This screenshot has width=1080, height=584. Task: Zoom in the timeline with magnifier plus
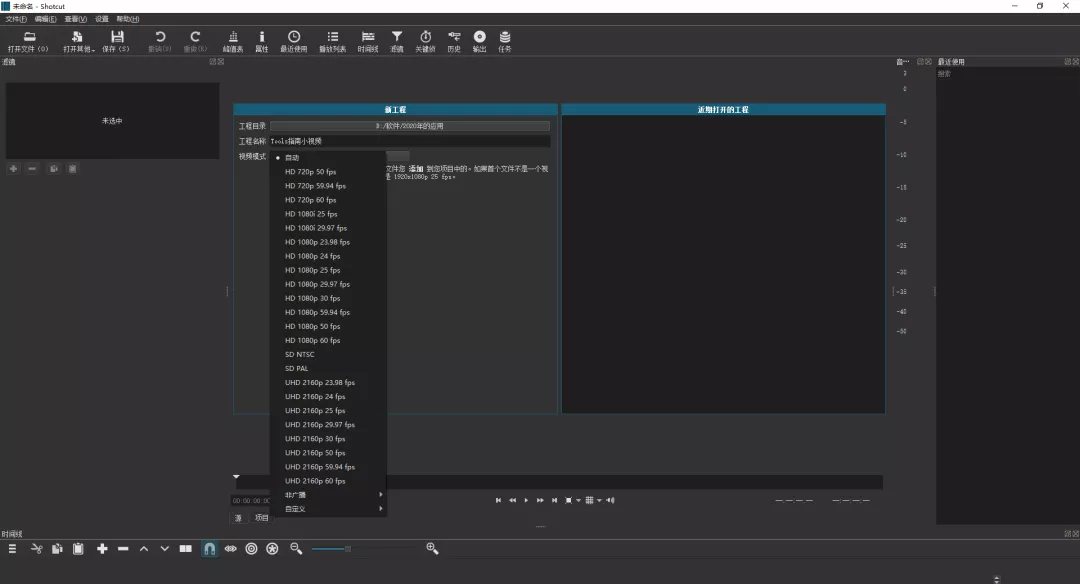point(433,548)
